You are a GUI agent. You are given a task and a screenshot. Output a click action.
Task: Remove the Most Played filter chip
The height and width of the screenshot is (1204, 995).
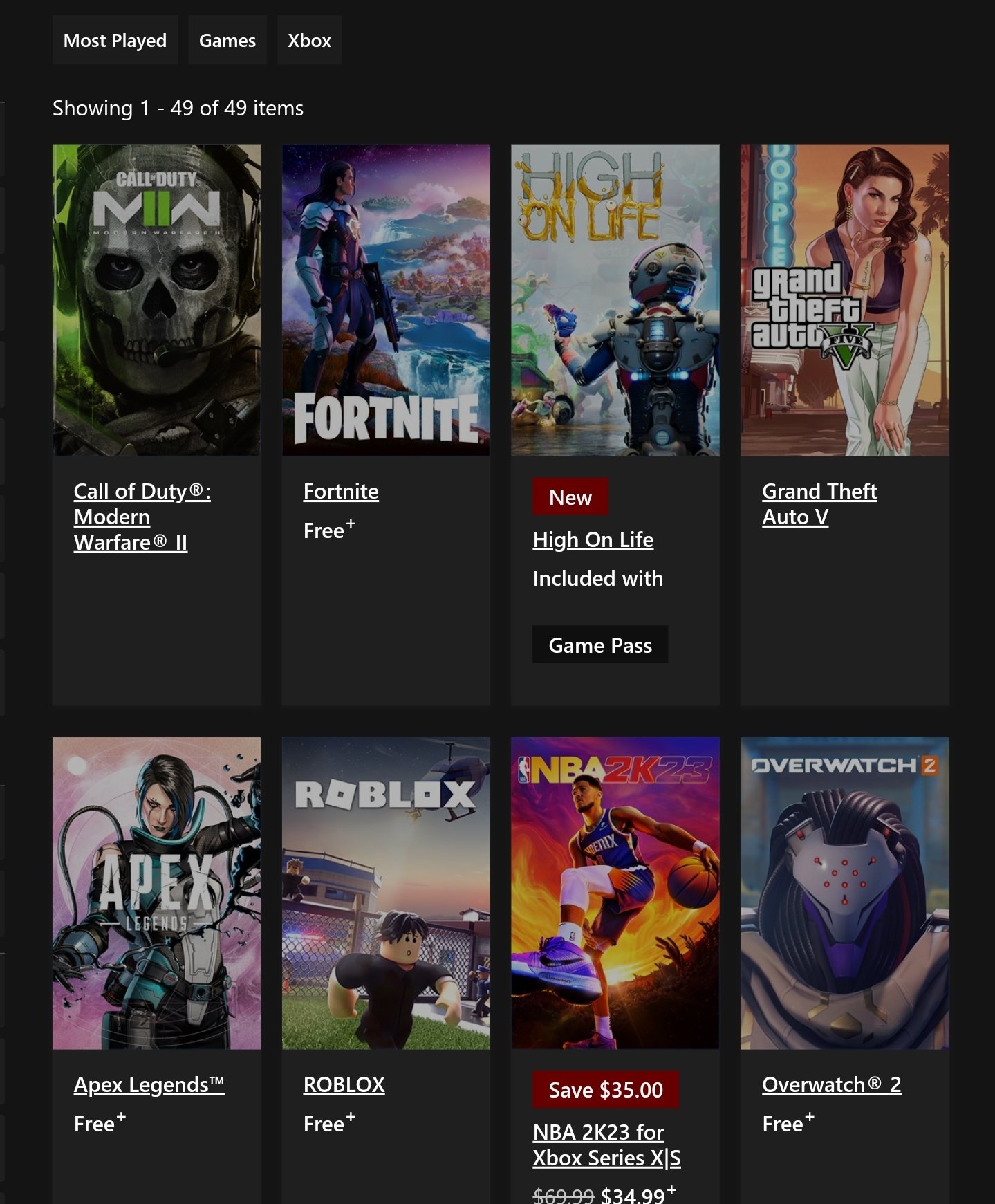(115, 40)
